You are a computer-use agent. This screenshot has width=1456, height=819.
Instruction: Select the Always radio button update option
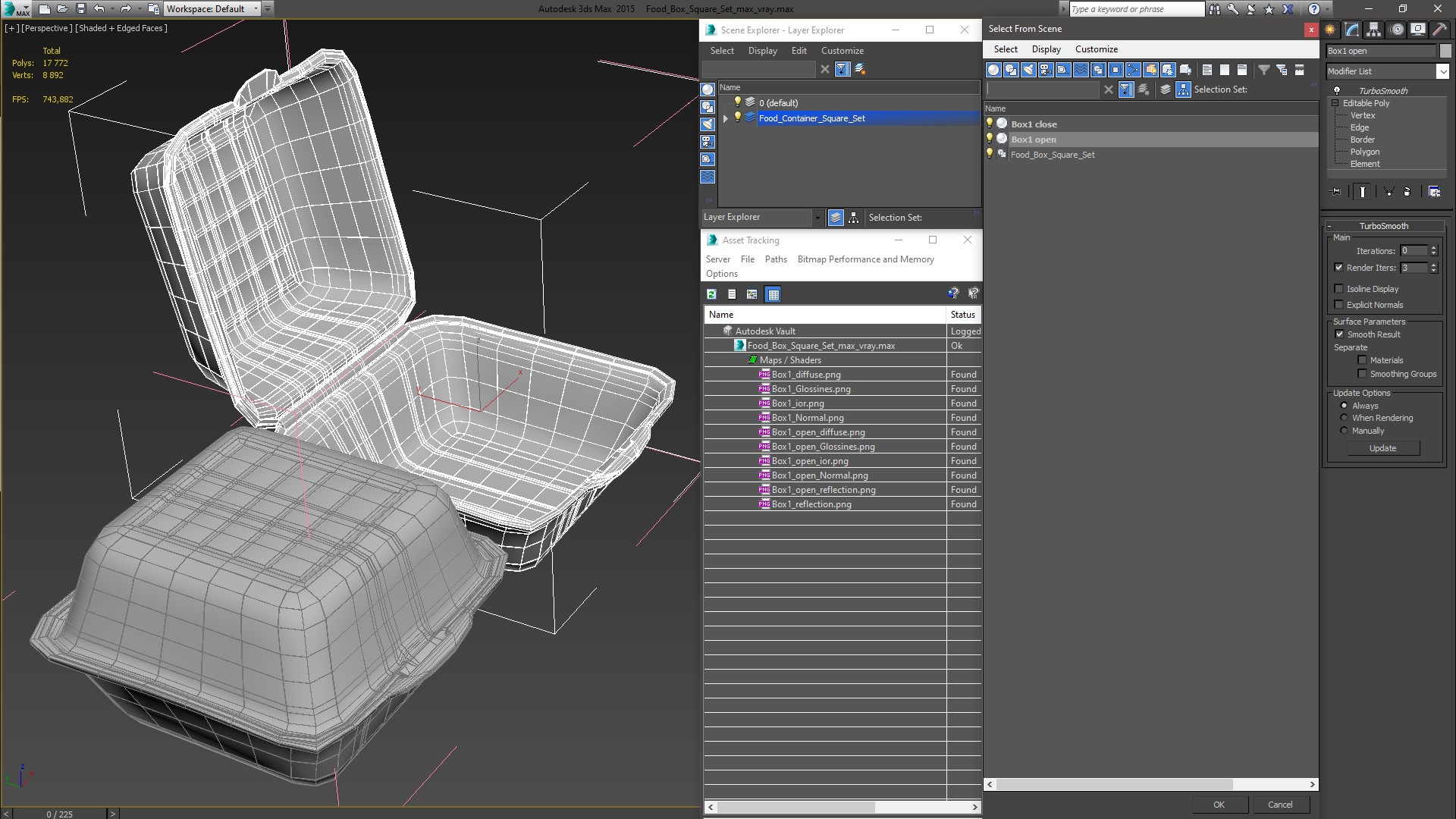(x=1344, y=405)
